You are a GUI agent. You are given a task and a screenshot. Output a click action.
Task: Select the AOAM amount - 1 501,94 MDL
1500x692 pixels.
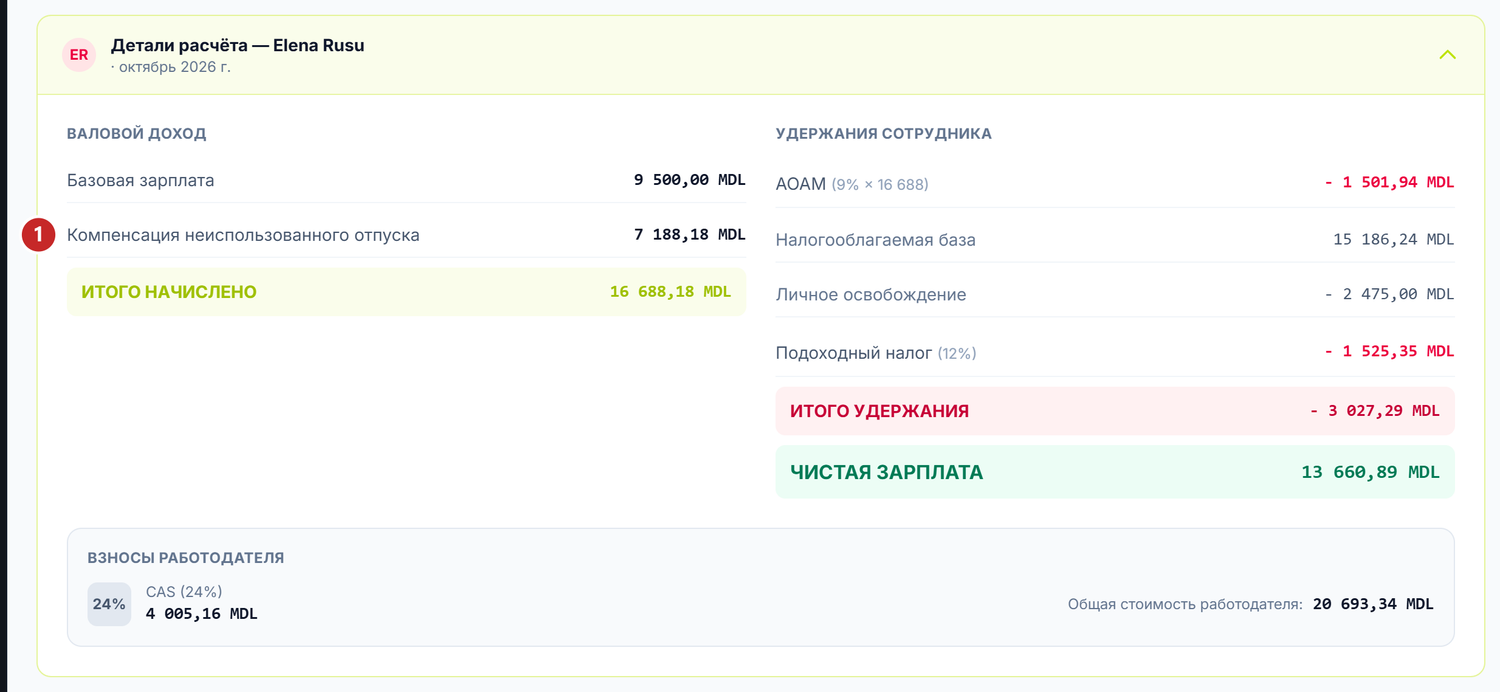1390,182
